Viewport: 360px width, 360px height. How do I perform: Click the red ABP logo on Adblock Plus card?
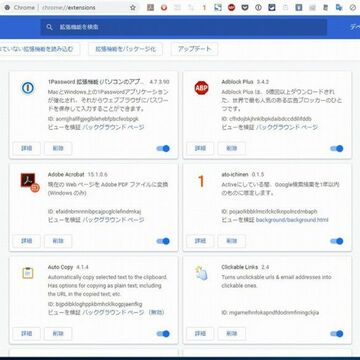tap(201, 88)
